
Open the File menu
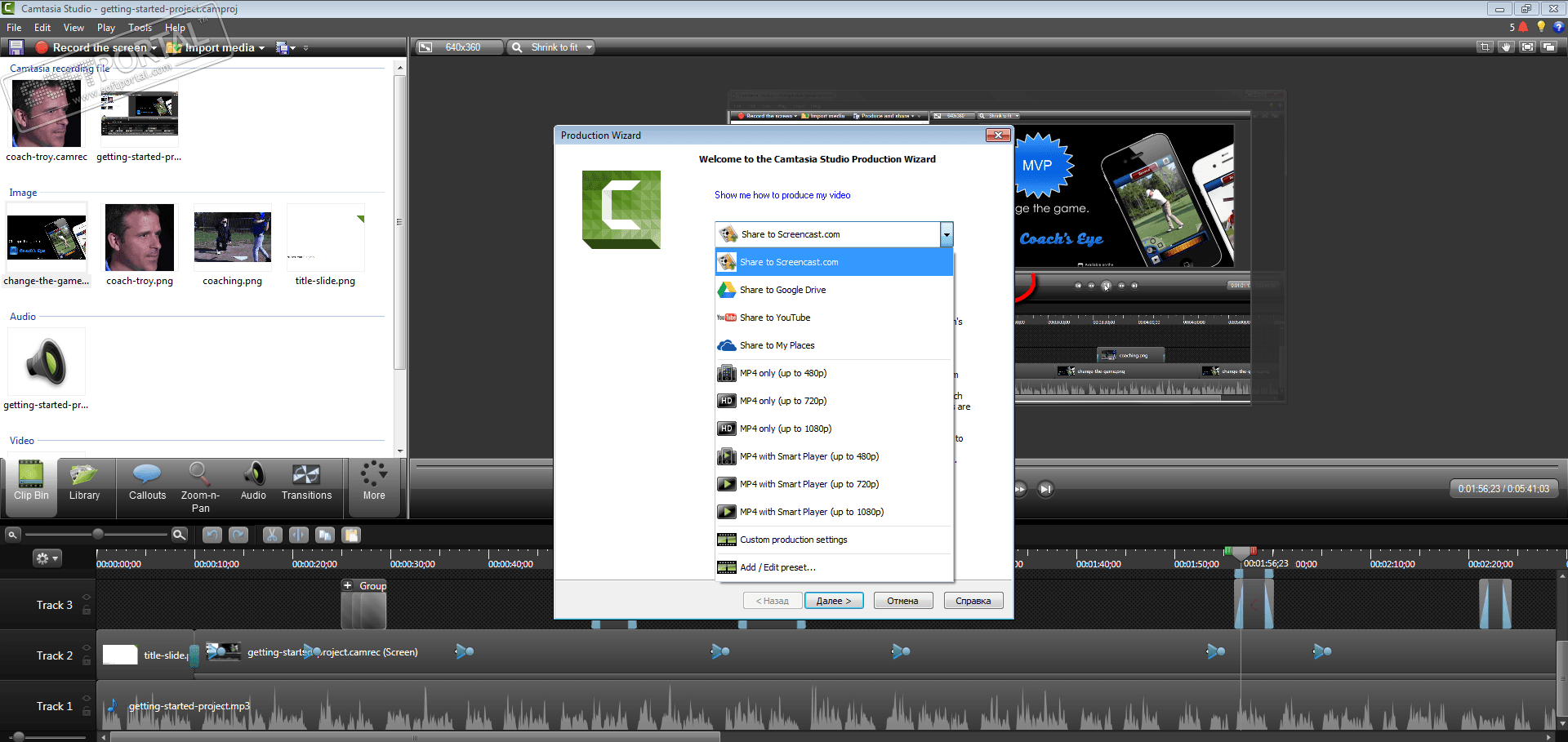14,28
